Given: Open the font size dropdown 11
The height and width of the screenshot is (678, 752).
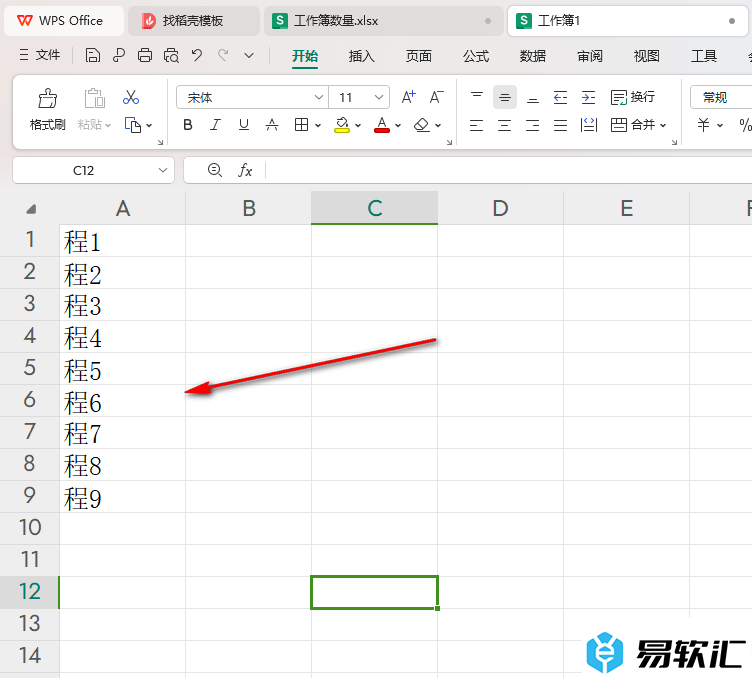Looking at the screenshot, I should pos(379,97).
